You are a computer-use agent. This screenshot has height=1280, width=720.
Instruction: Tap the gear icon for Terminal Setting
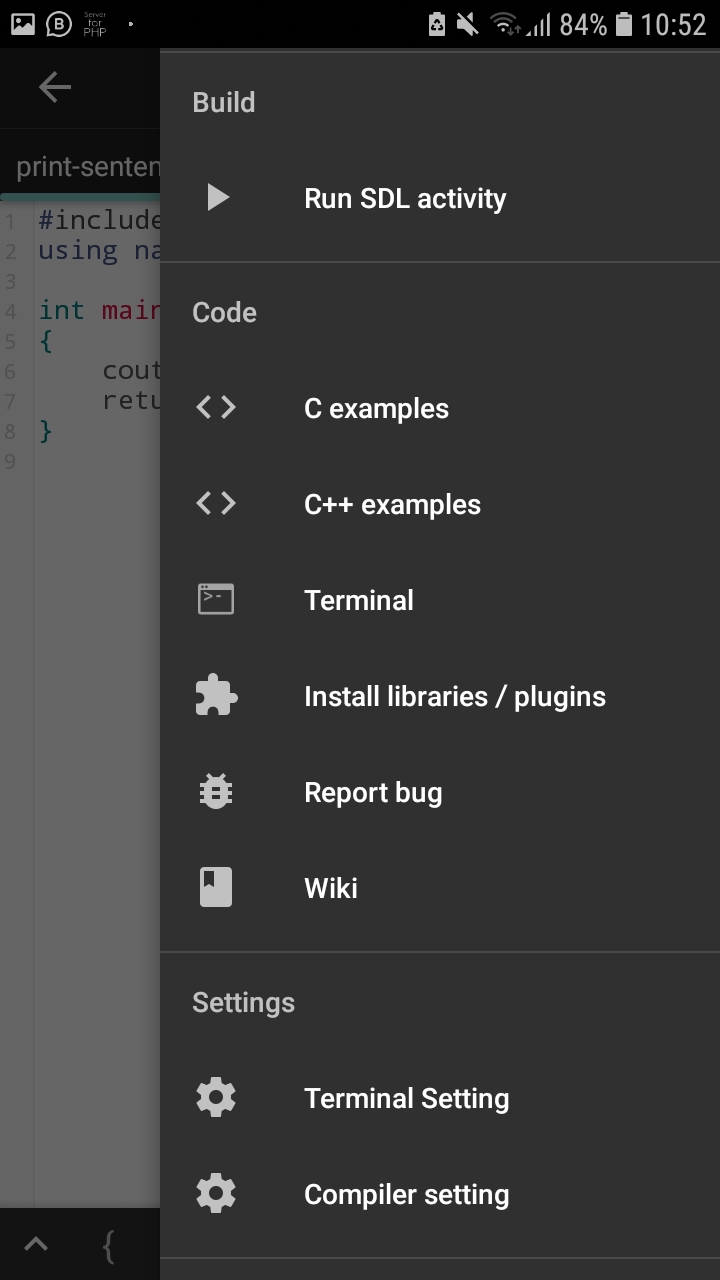point(215,1096)
